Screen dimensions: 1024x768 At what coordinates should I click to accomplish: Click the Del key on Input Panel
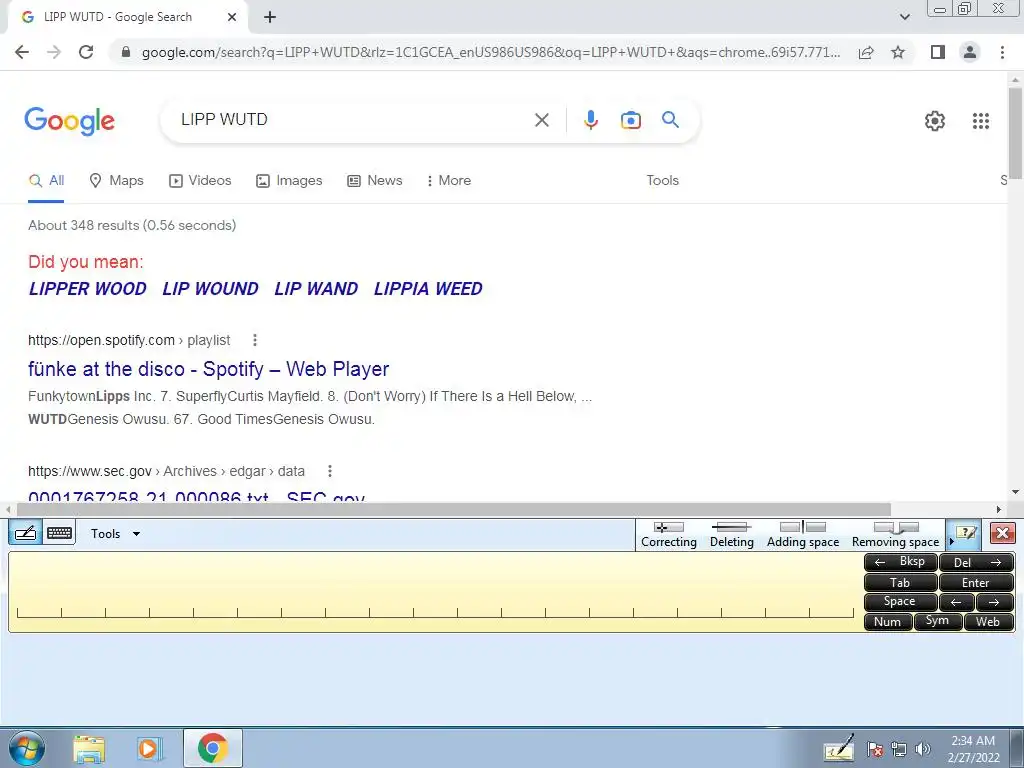point(976,562)
